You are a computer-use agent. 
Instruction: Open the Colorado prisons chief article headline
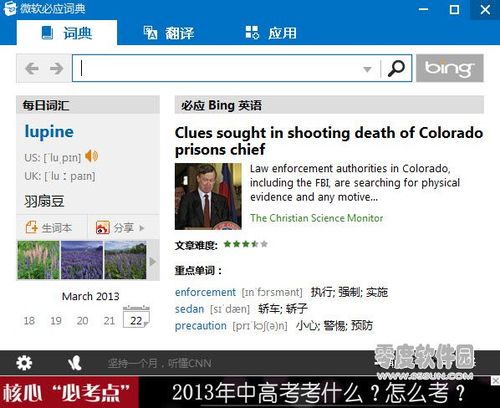pos(329,141)
